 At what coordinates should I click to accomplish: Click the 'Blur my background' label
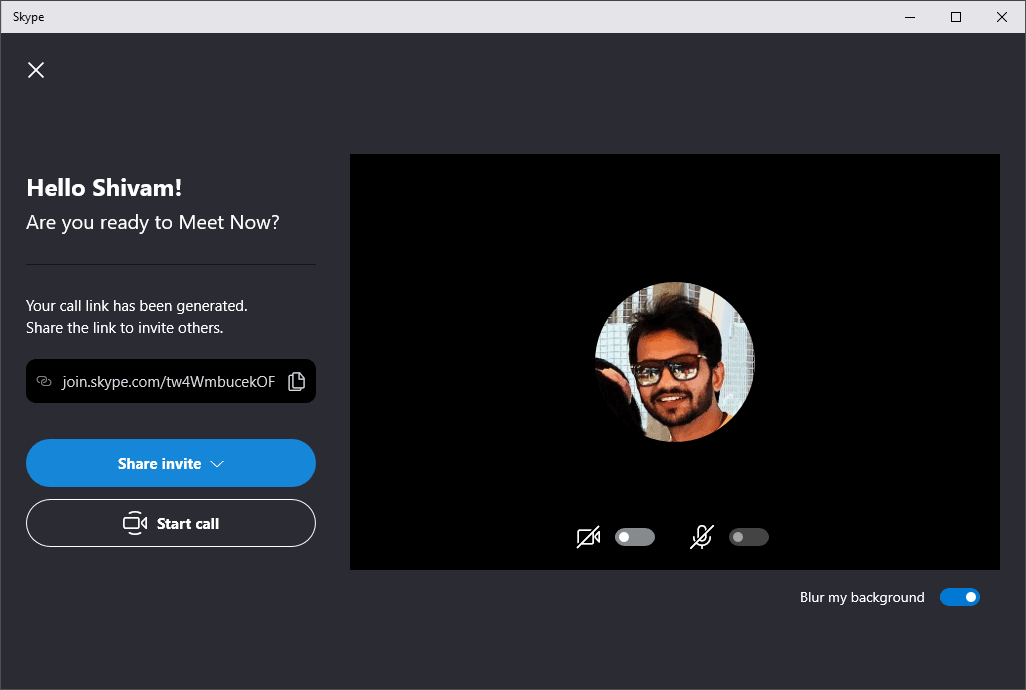tap(862, 597)
